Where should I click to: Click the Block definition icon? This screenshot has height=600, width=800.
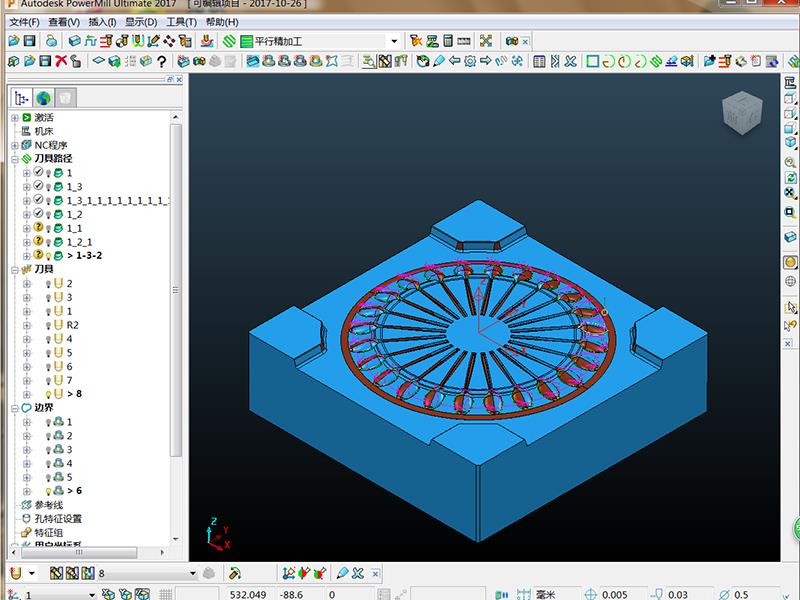74,41
